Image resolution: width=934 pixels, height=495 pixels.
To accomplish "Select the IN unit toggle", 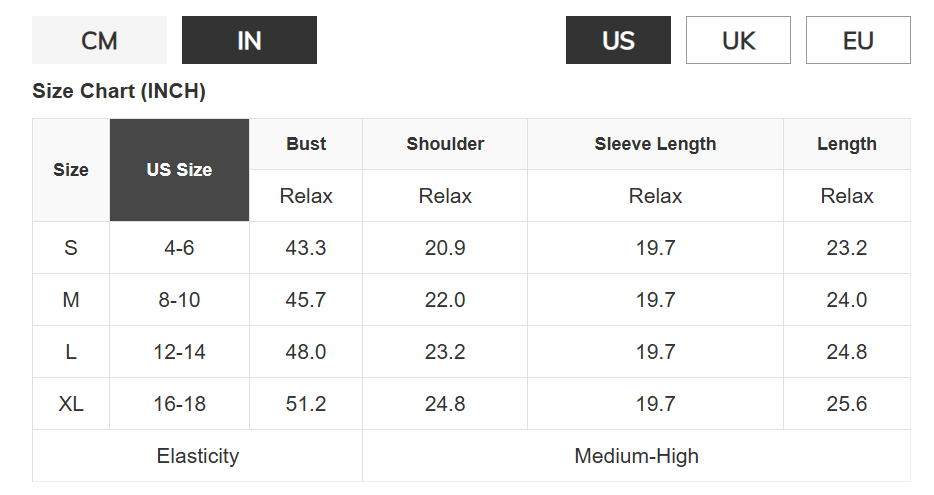I will pos(249,40).
